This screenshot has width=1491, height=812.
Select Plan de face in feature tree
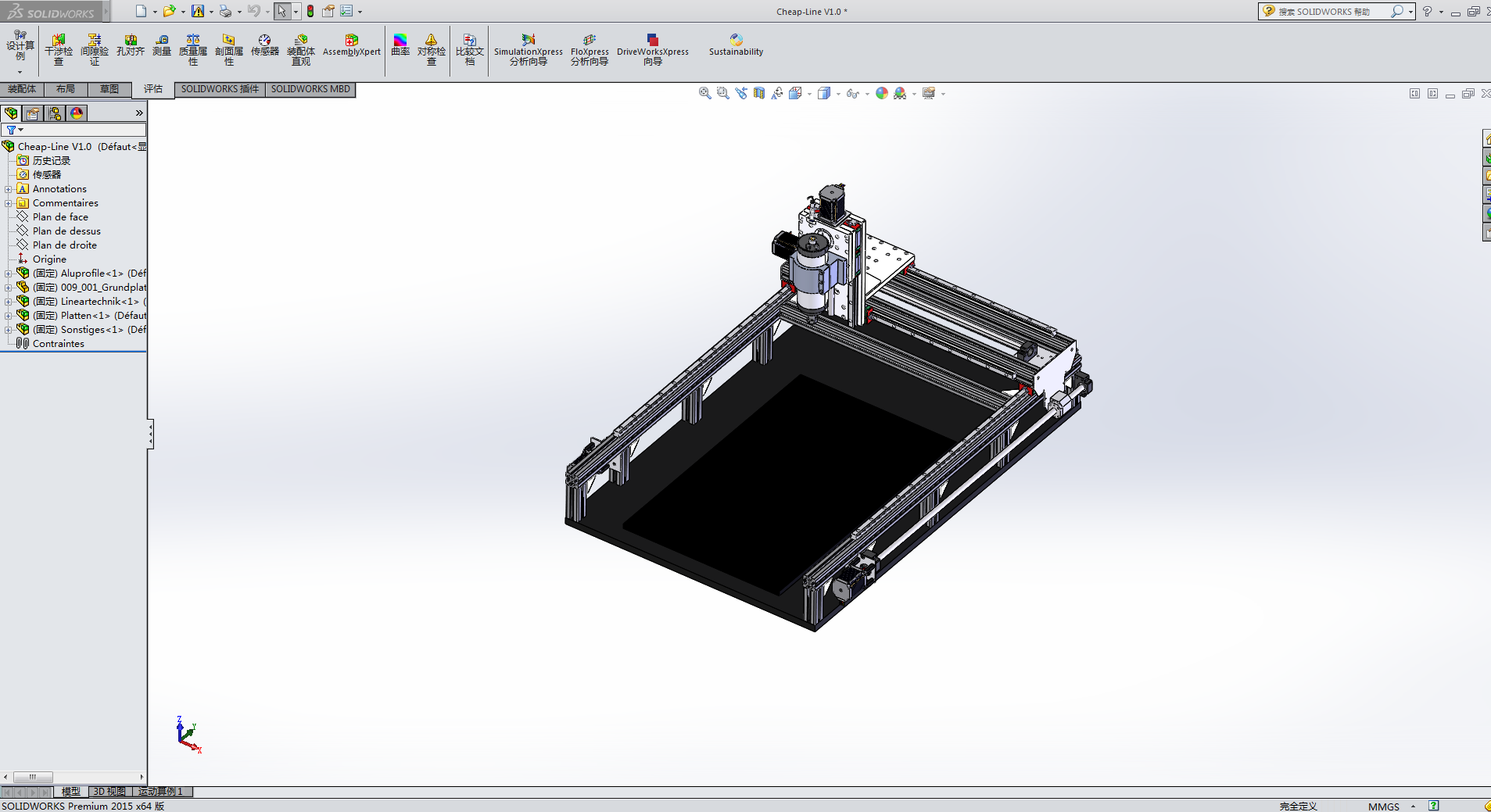tap(60, 217)
